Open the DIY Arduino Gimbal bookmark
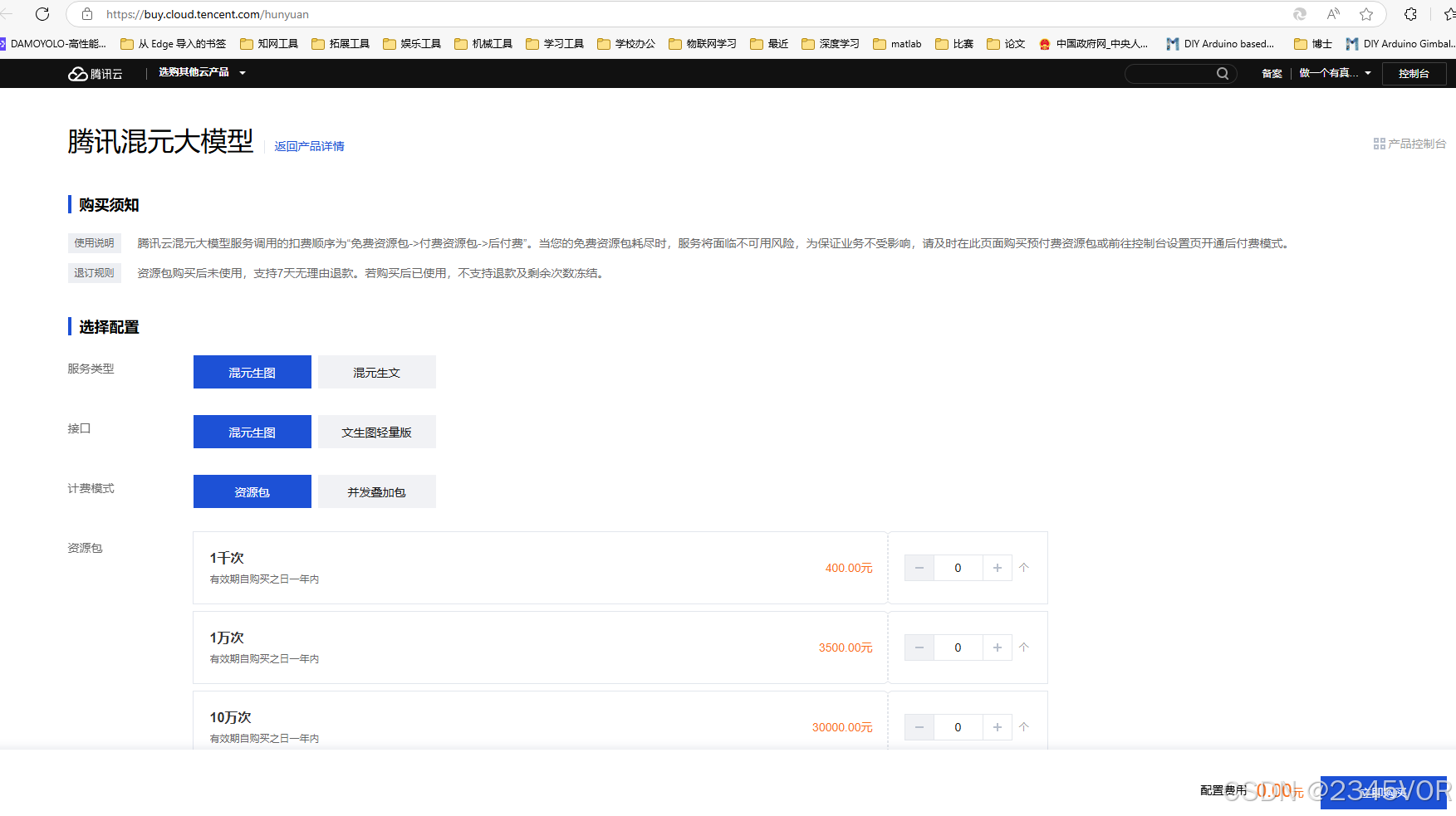This screenshot has width=1456, height=816. click(1400, 44)
